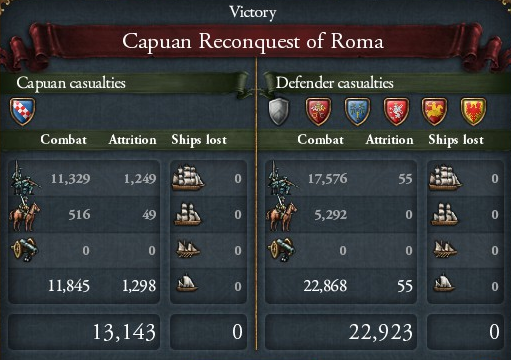Click the yellow shield with red eagle
This screenshot has height=360, width=511.
pos(473,112)
